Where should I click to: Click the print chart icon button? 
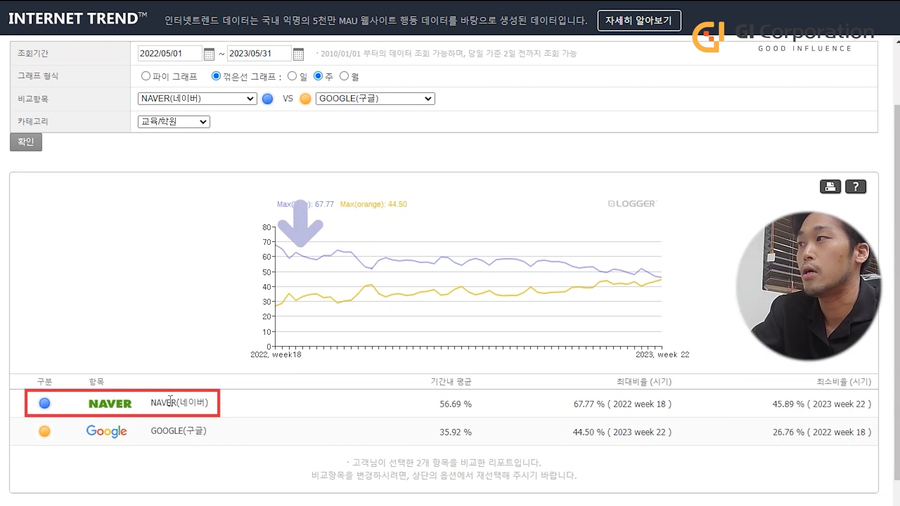tap(830, 186)
